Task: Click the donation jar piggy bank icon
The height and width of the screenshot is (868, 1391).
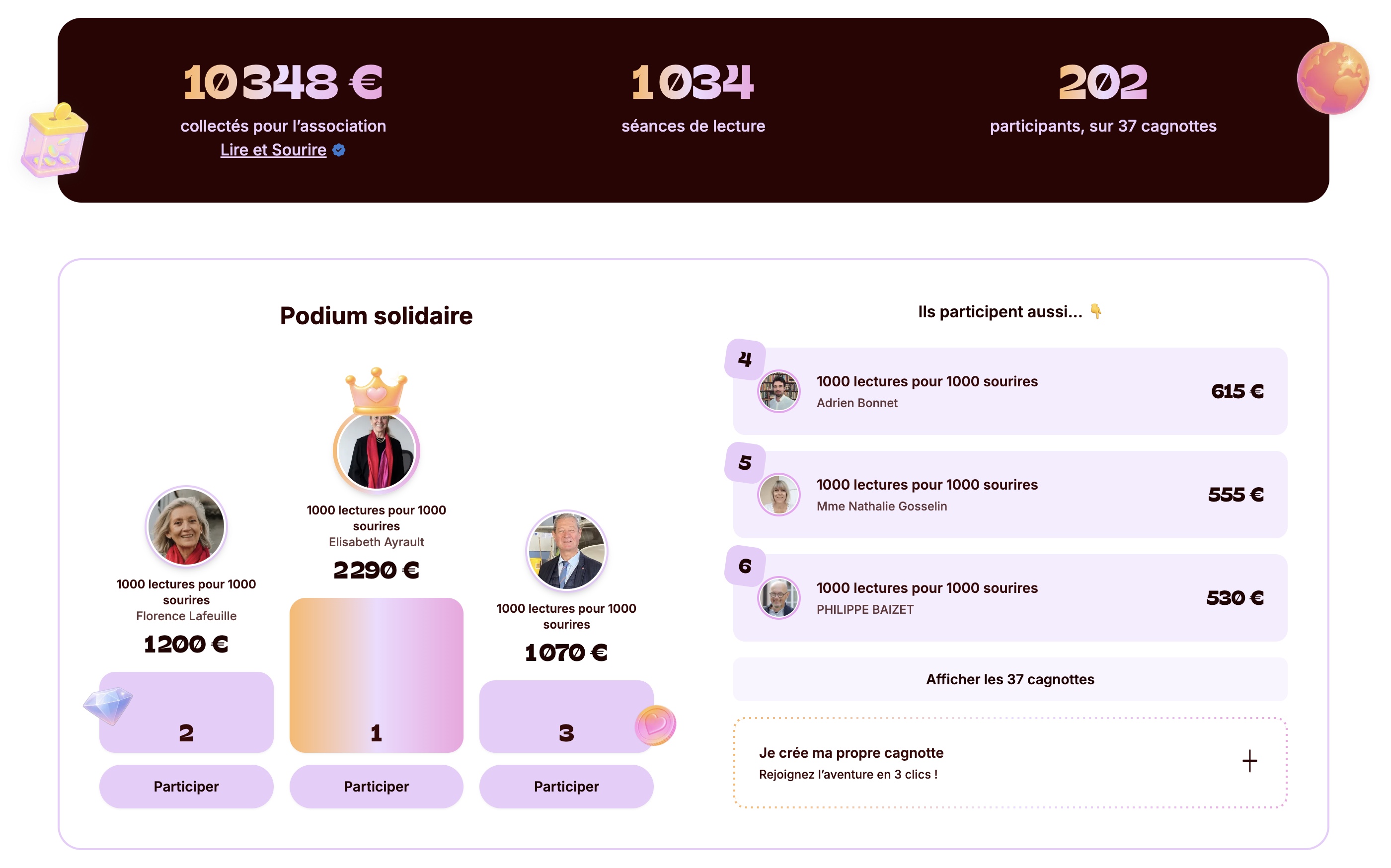Action: point(55,141)
